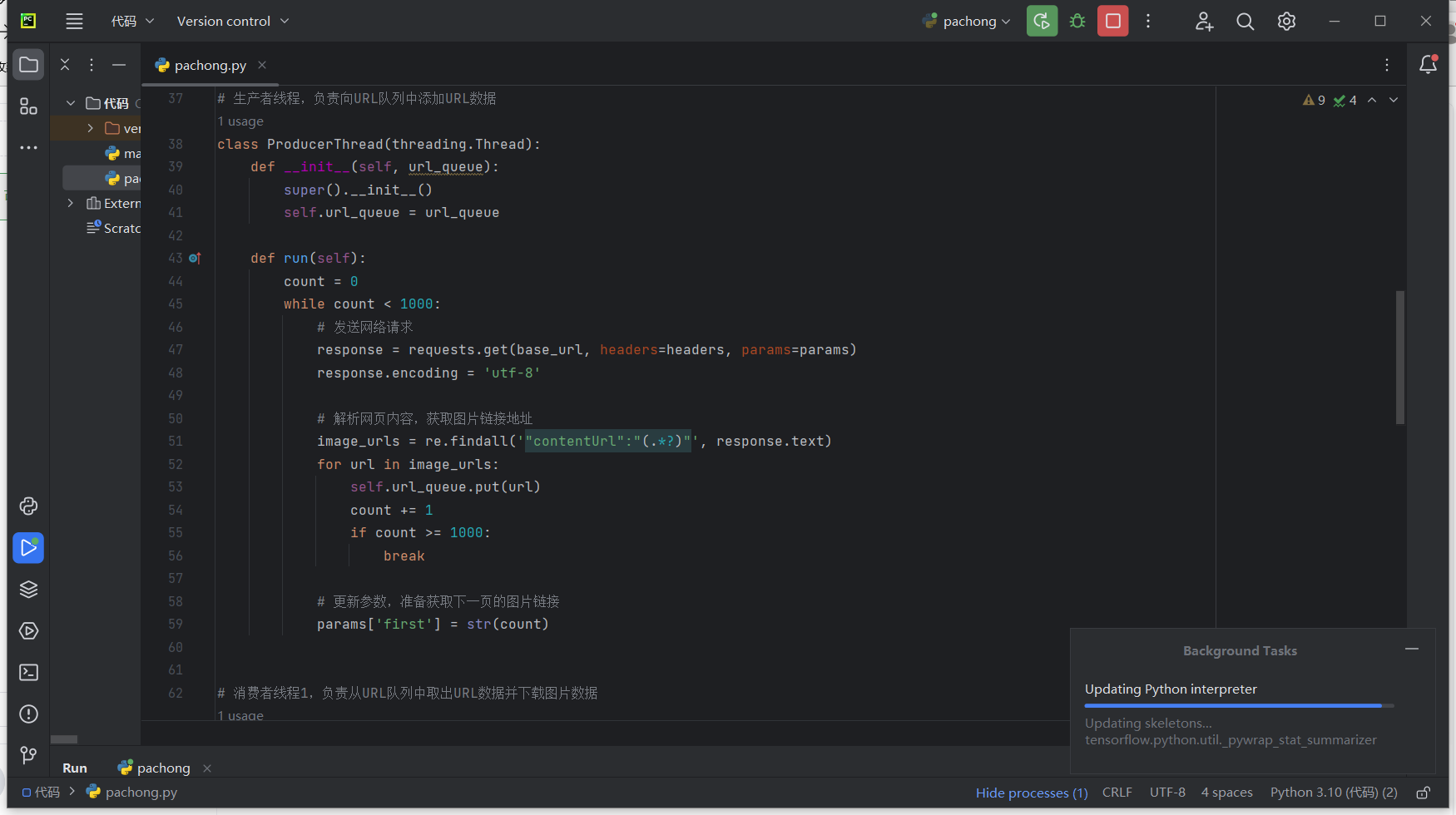Jump to next highlighted error arrow
1456x815 pixels.
pos(1394,100)
